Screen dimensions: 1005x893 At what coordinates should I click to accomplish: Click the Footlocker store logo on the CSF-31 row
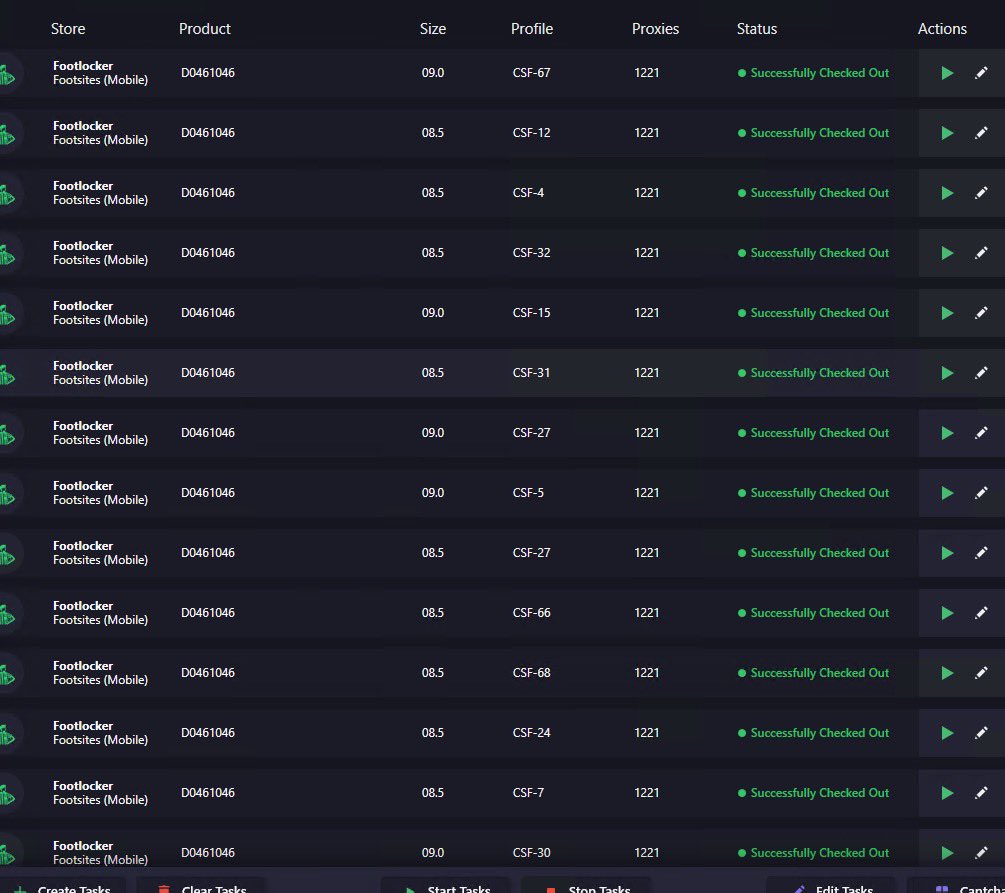coord(7,374)
